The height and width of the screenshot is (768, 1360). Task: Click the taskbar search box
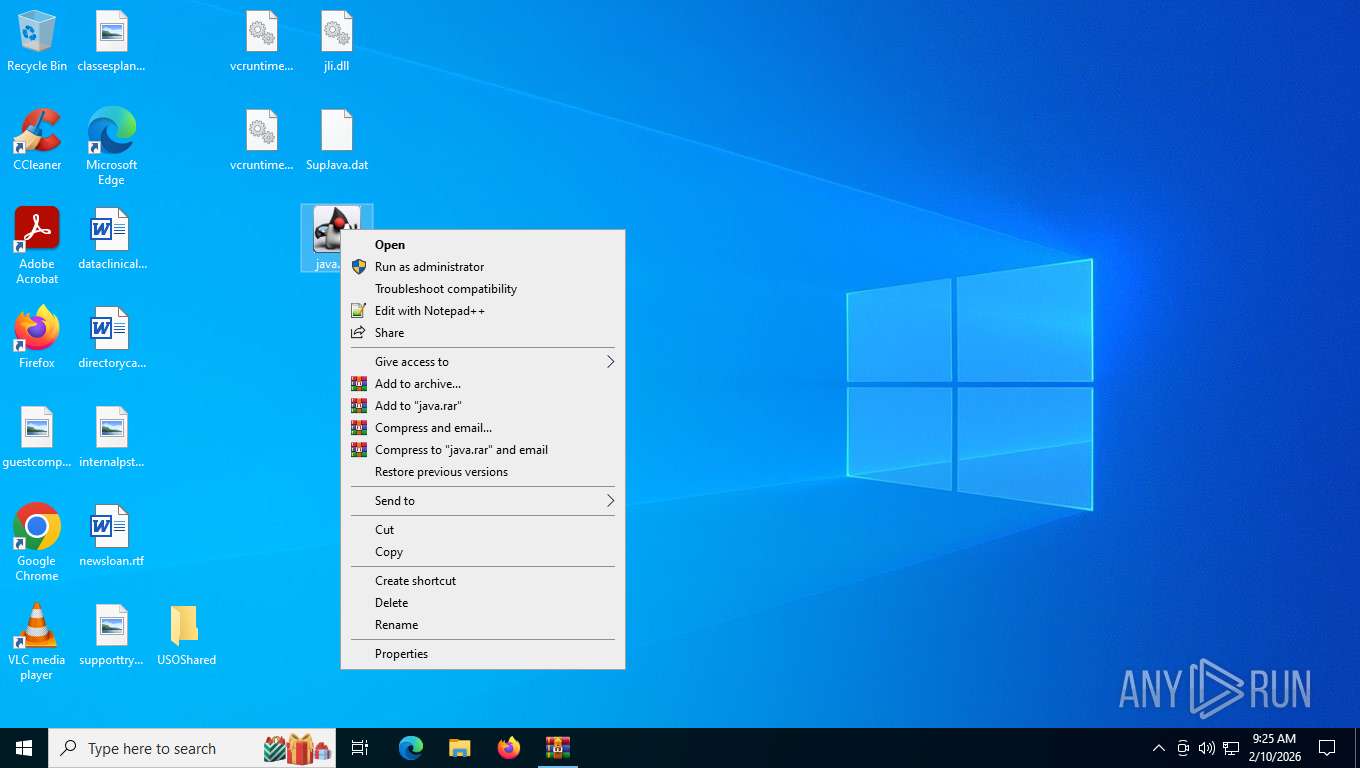pos(192,748)
